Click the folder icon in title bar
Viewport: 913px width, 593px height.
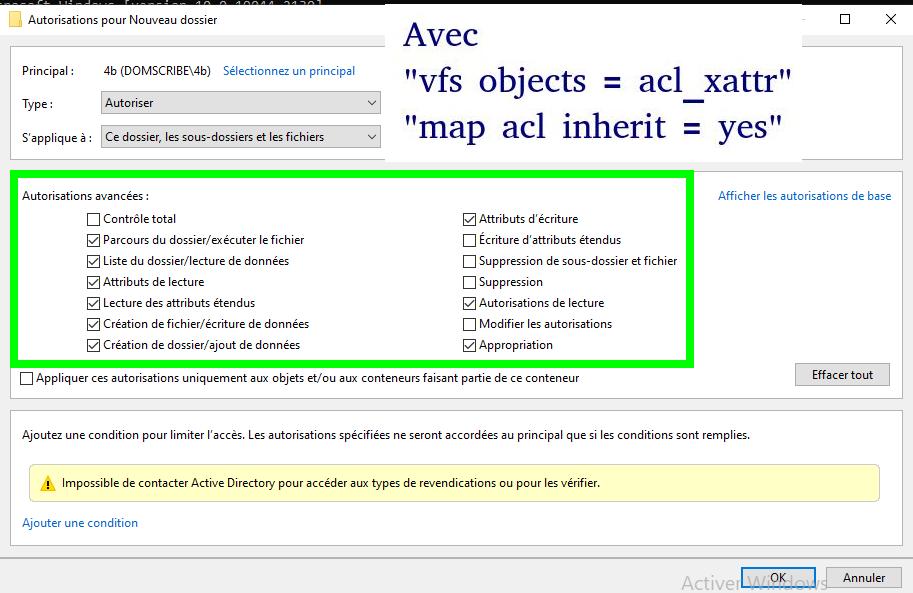point(15,19)
